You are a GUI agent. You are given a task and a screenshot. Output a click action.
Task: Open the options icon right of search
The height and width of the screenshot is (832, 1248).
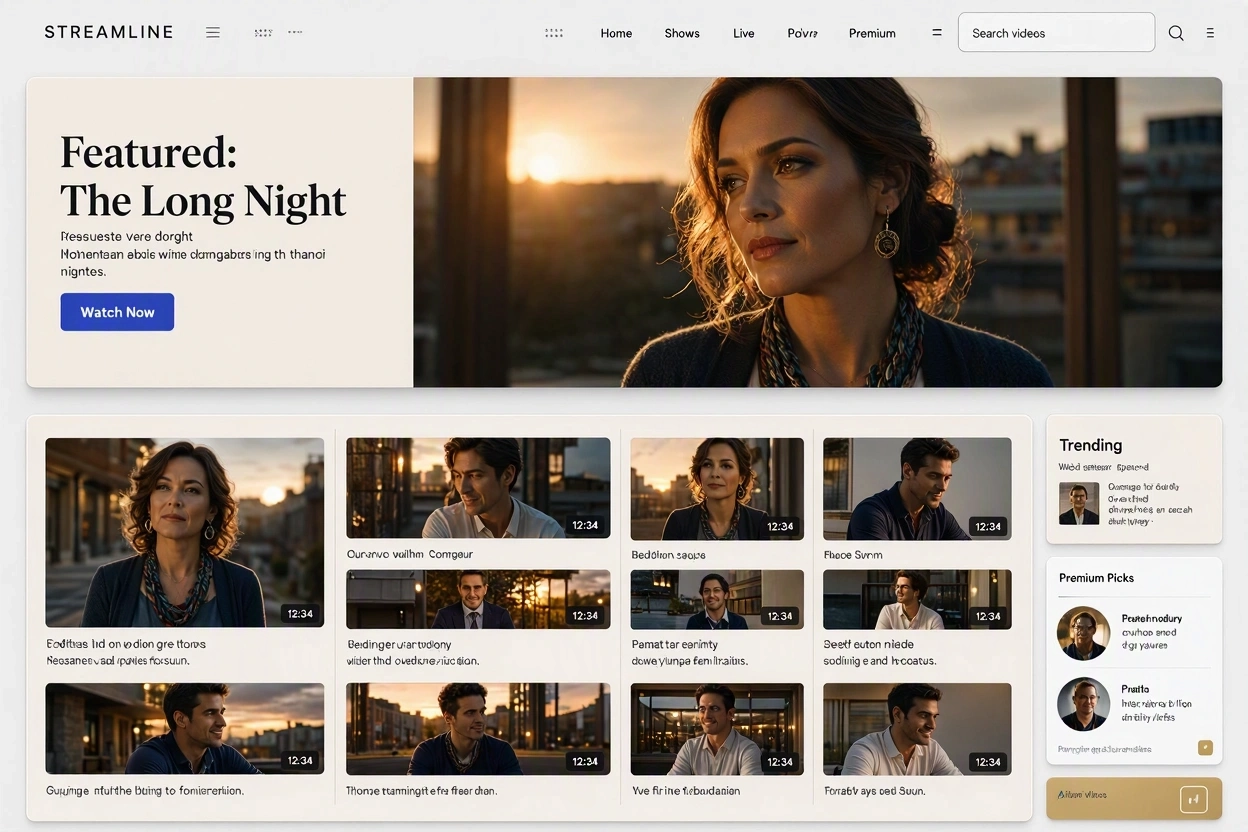(1210, 33)
